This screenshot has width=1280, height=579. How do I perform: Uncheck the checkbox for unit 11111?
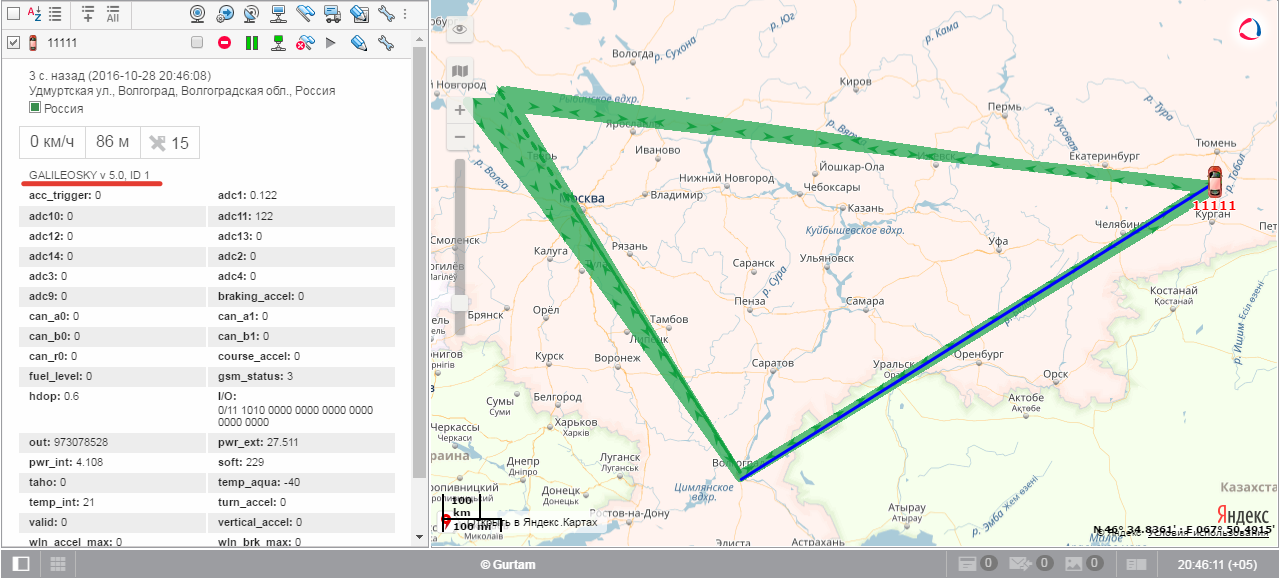click(14, 43)
